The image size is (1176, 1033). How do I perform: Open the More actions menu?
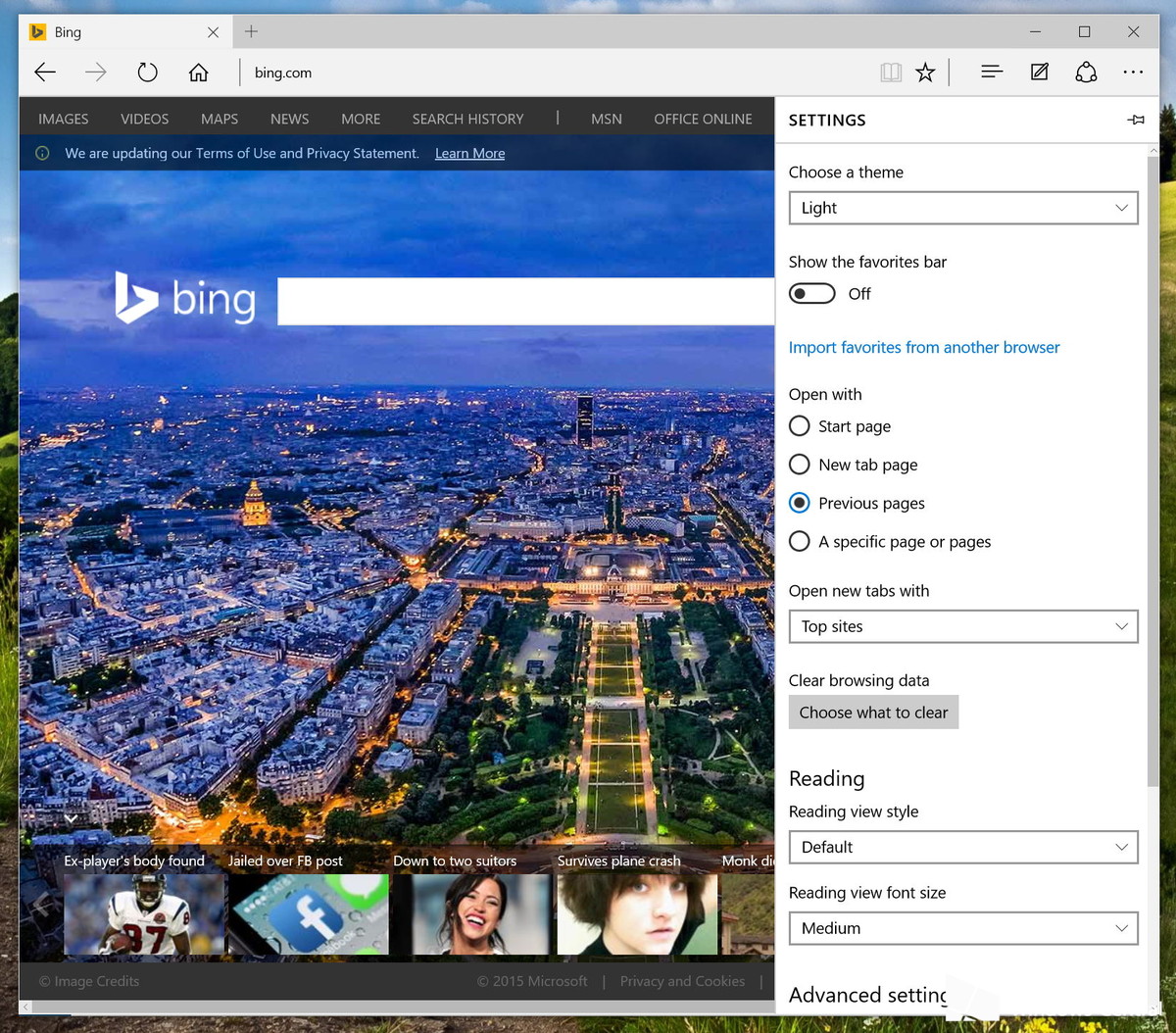(1133, 72)
